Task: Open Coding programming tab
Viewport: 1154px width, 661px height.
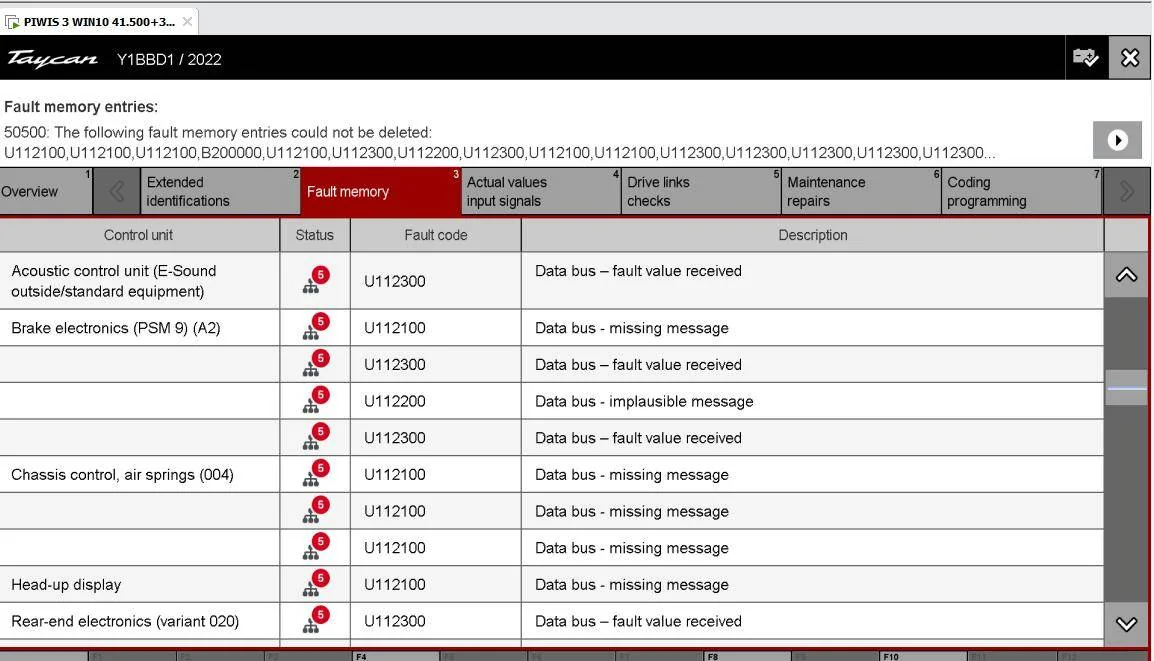Action: [1022, 191]
